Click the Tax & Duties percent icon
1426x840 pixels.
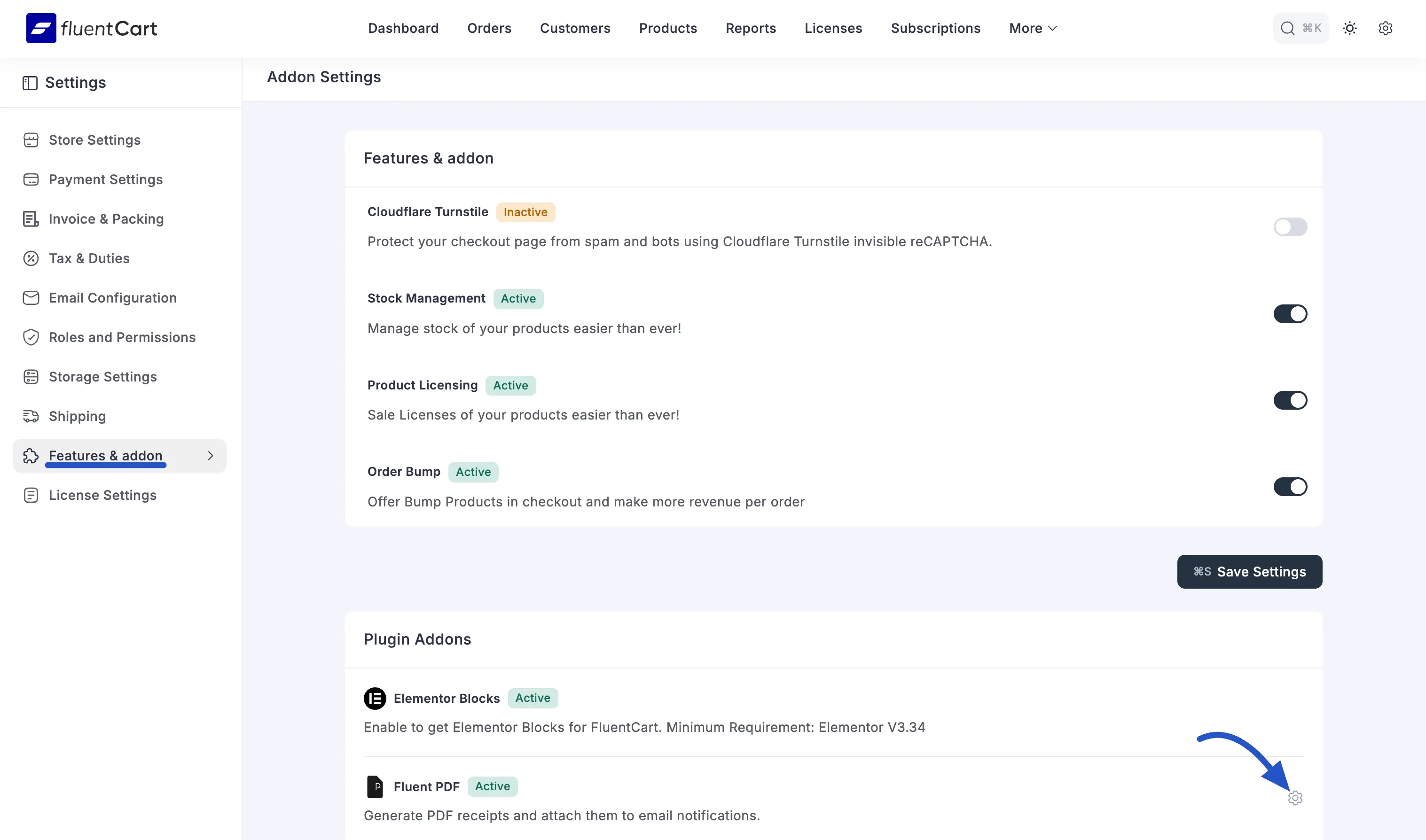click(x=31, y=259)
